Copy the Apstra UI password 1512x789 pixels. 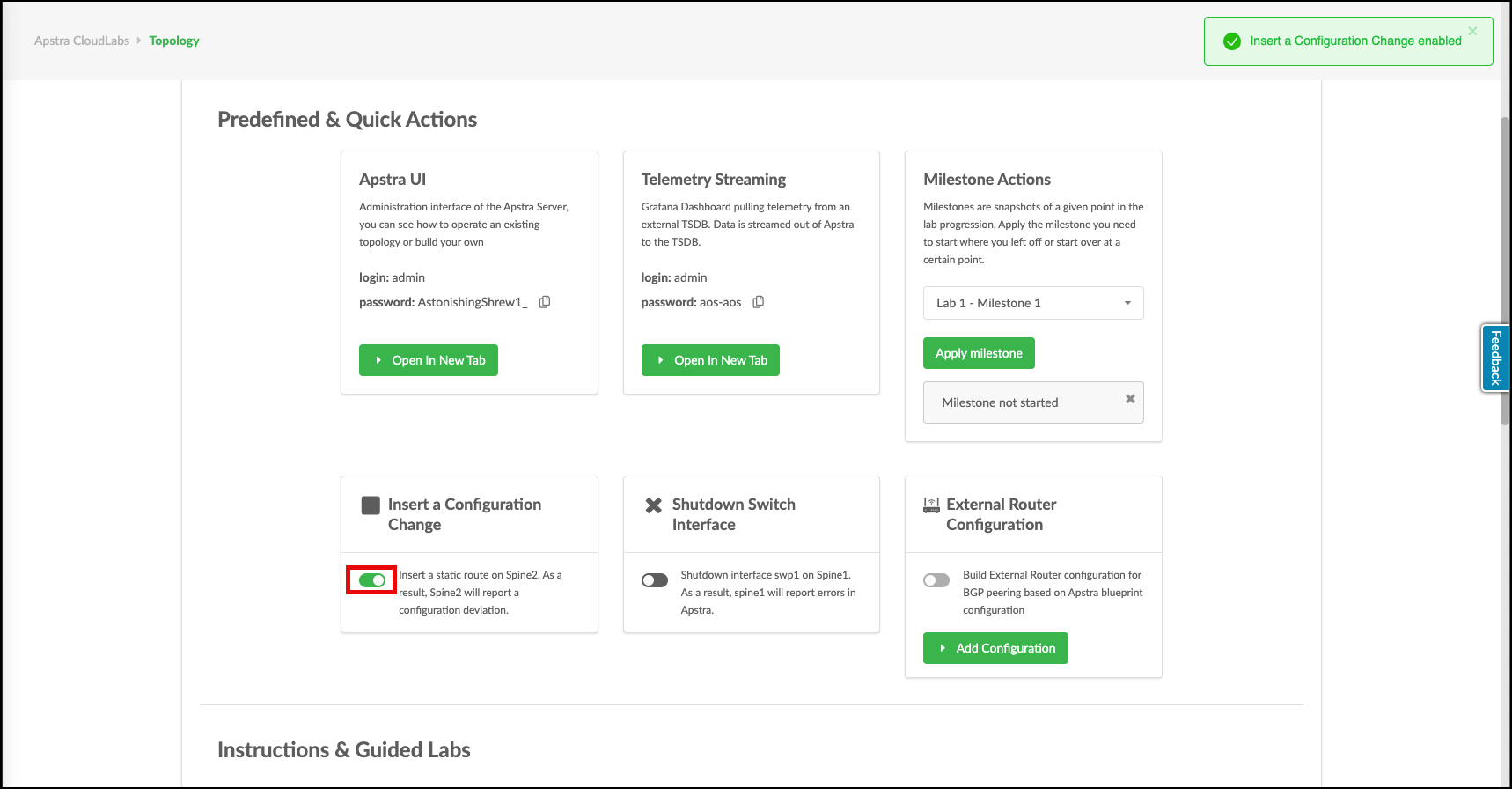point(545,302)
